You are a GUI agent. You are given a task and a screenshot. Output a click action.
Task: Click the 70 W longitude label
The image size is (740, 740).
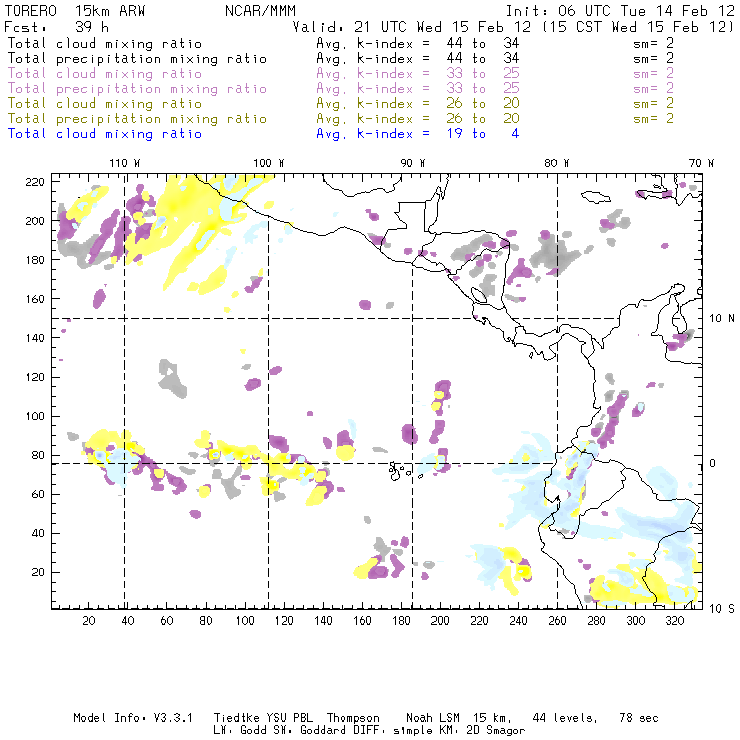click(x=702, y=162)
